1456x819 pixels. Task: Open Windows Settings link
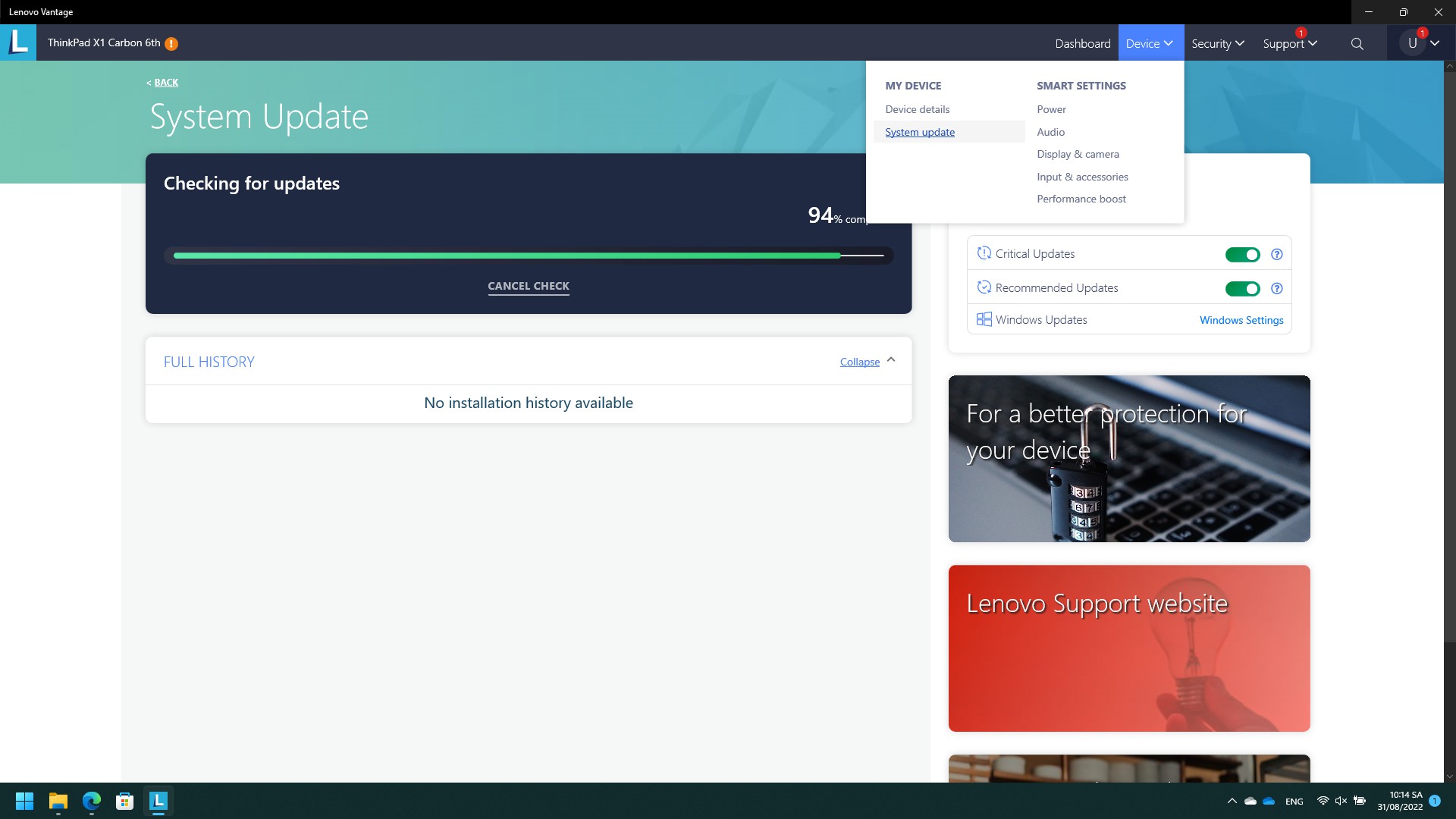tap(1241, 320)
